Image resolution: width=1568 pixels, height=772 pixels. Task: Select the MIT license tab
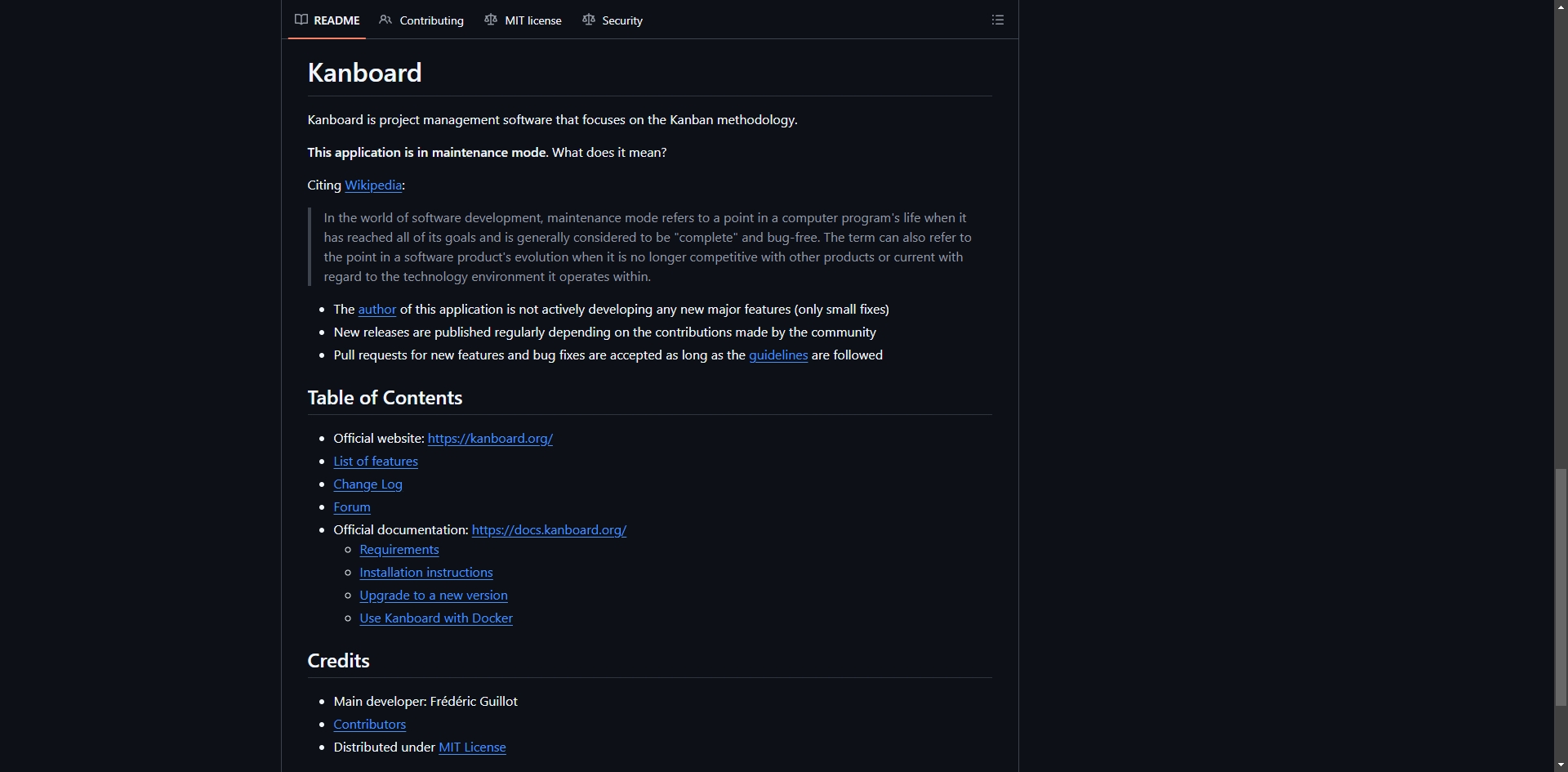click(523, 20)
